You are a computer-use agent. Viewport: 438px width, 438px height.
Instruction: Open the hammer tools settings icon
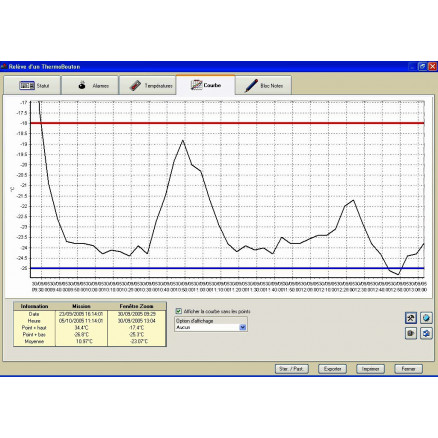(x=411, y=318)
